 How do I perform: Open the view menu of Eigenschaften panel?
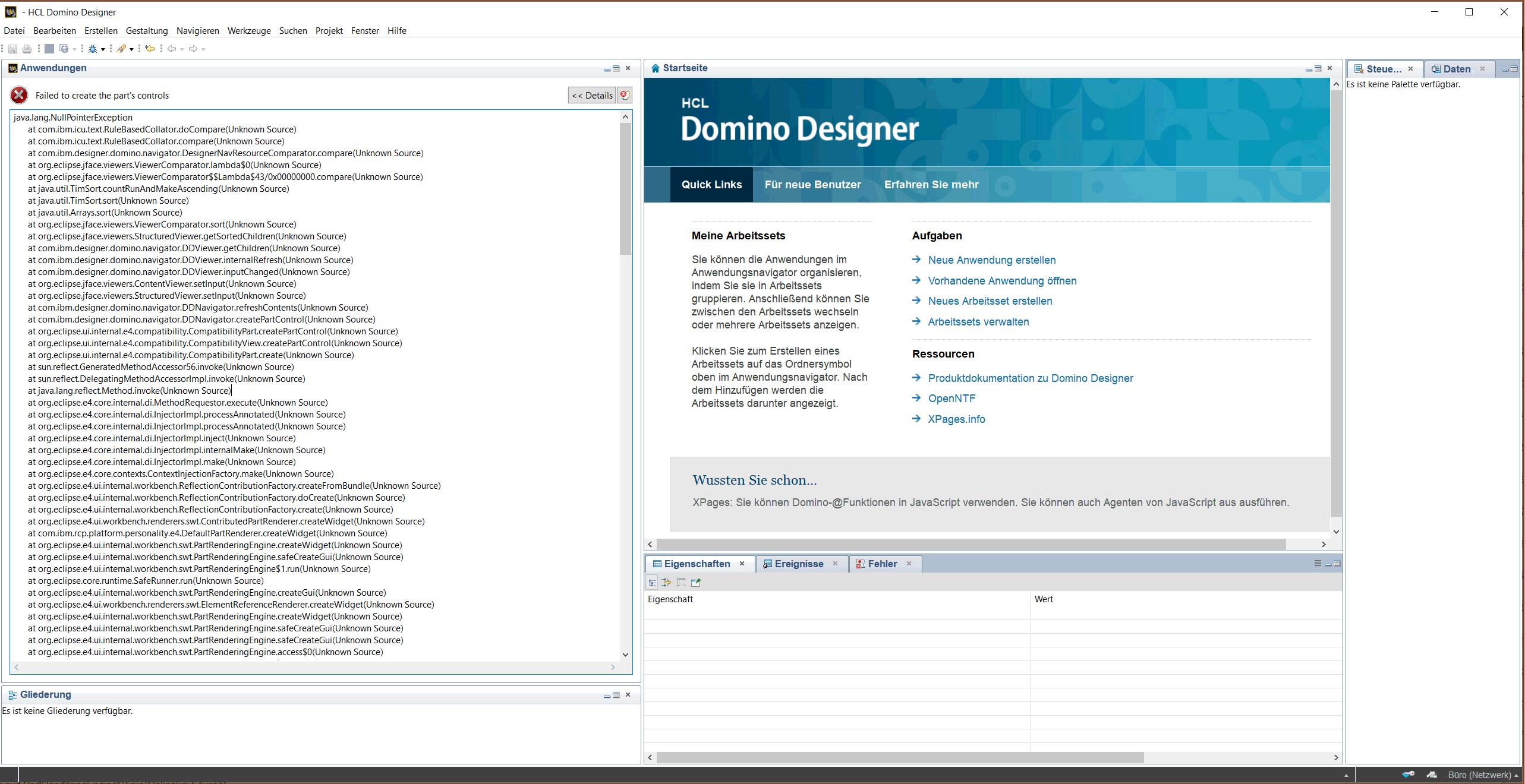1318,563
